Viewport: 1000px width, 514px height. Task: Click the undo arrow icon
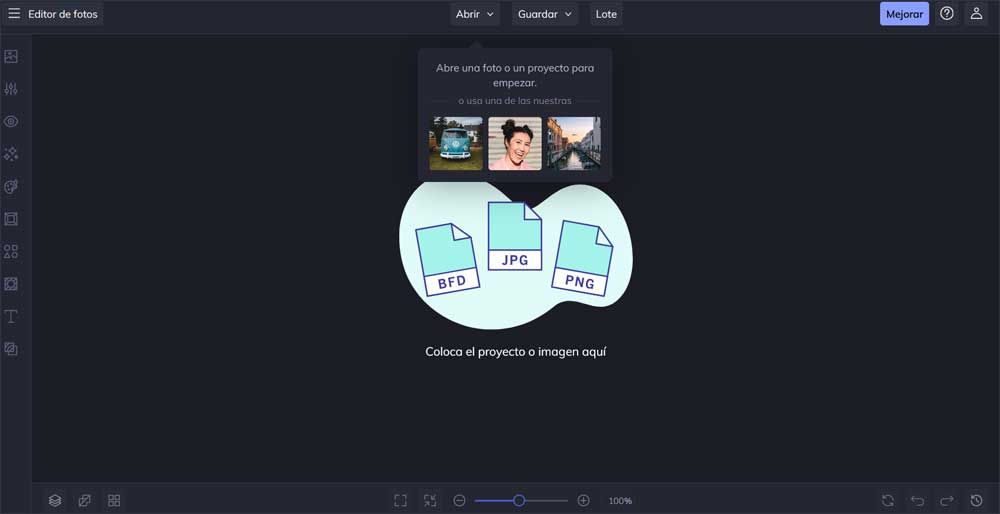(917, 501)
